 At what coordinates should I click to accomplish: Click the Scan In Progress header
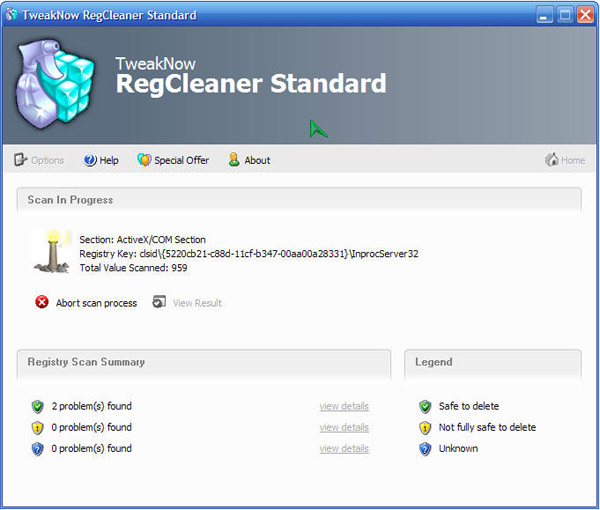click(299, 200)
